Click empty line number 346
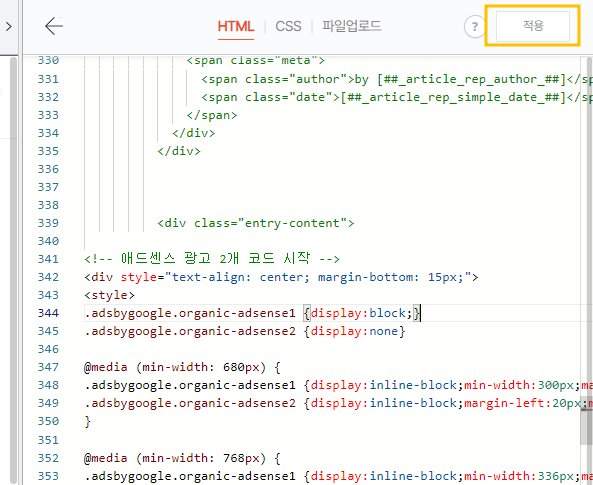The image size is (593, 485). click(48, 349)
